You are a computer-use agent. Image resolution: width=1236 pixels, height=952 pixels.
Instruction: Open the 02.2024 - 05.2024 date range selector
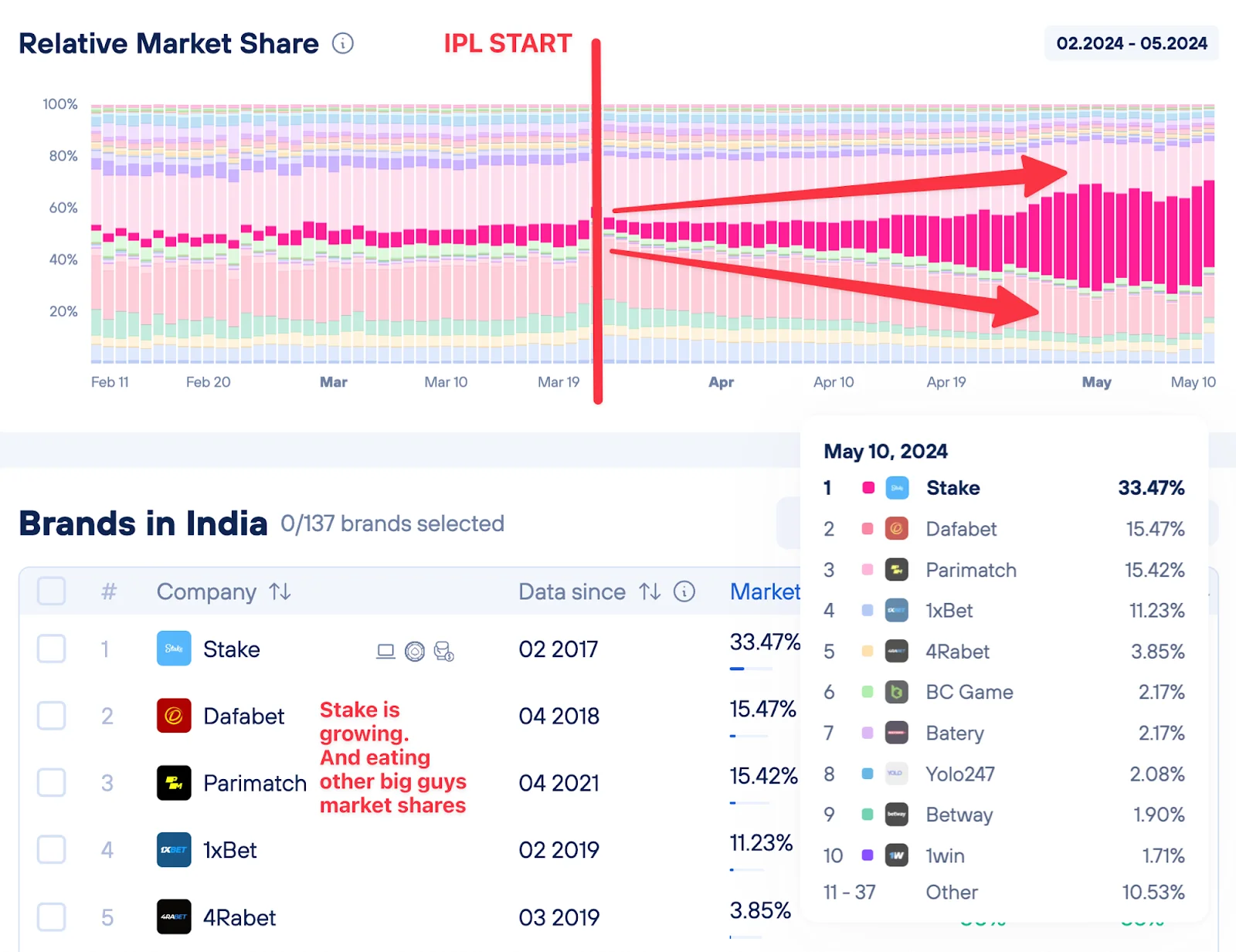(x=1131, y=43)
